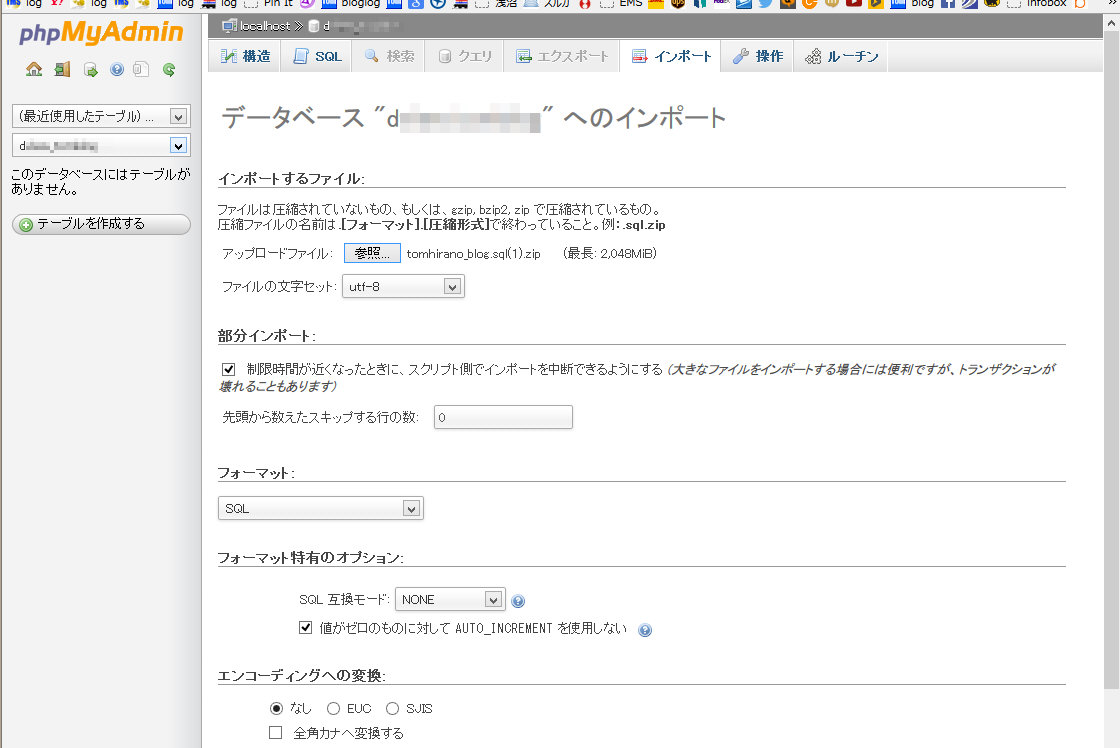The image size is (1120, 748).
Task: Click the skip rows count input field
Action: point(503,417)
